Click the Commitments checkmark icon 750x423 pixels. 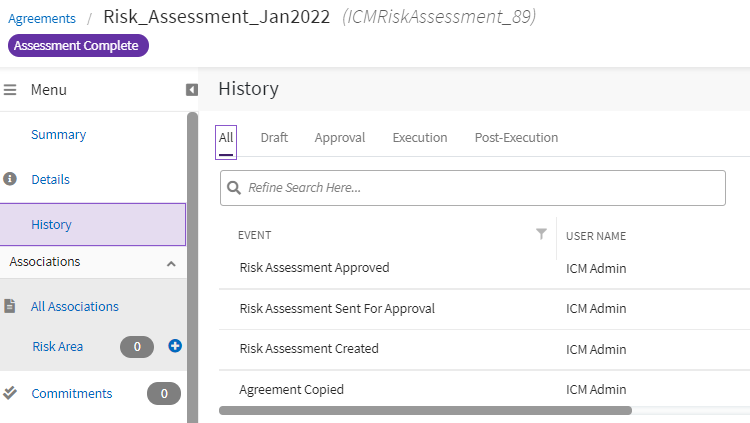(x=10, y=393)
